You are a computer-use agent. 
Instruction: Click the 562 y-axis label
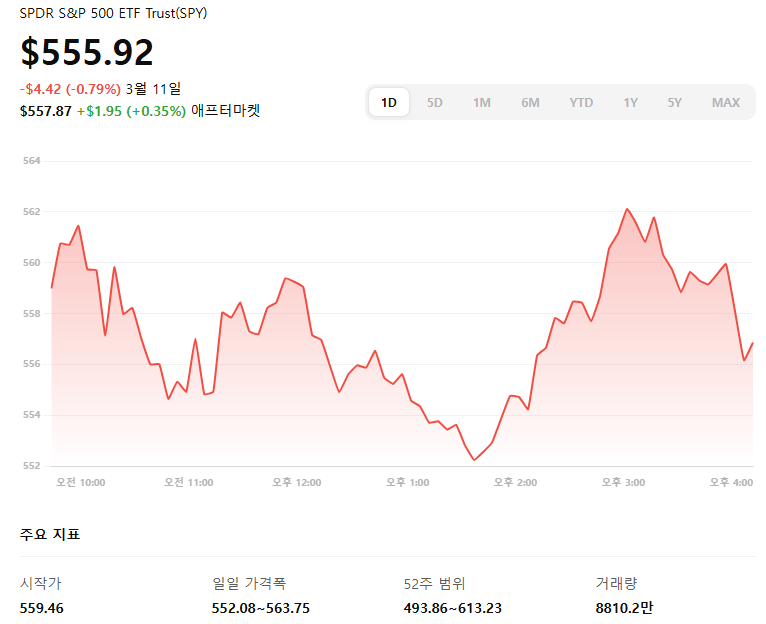[x=31, y=212]
